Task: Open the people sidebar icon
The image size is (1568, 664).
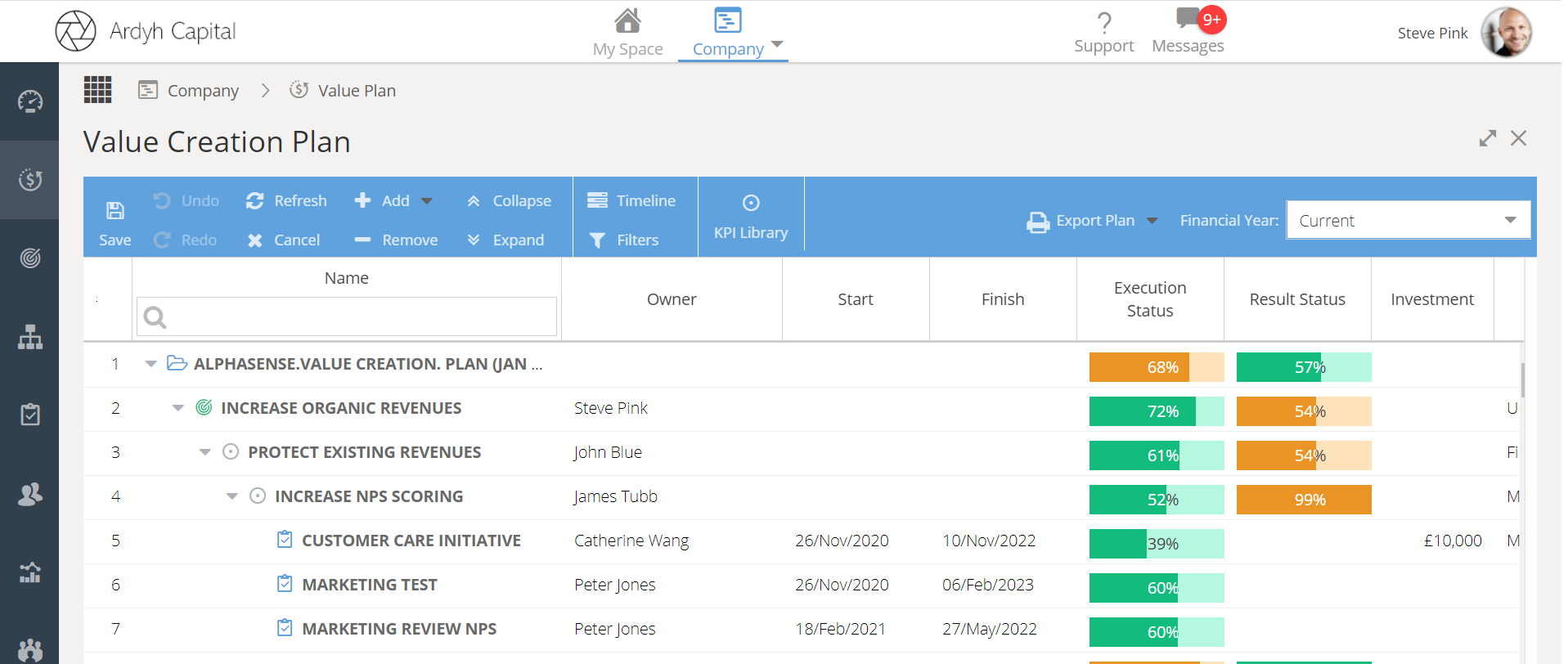Action: [30, 494]
